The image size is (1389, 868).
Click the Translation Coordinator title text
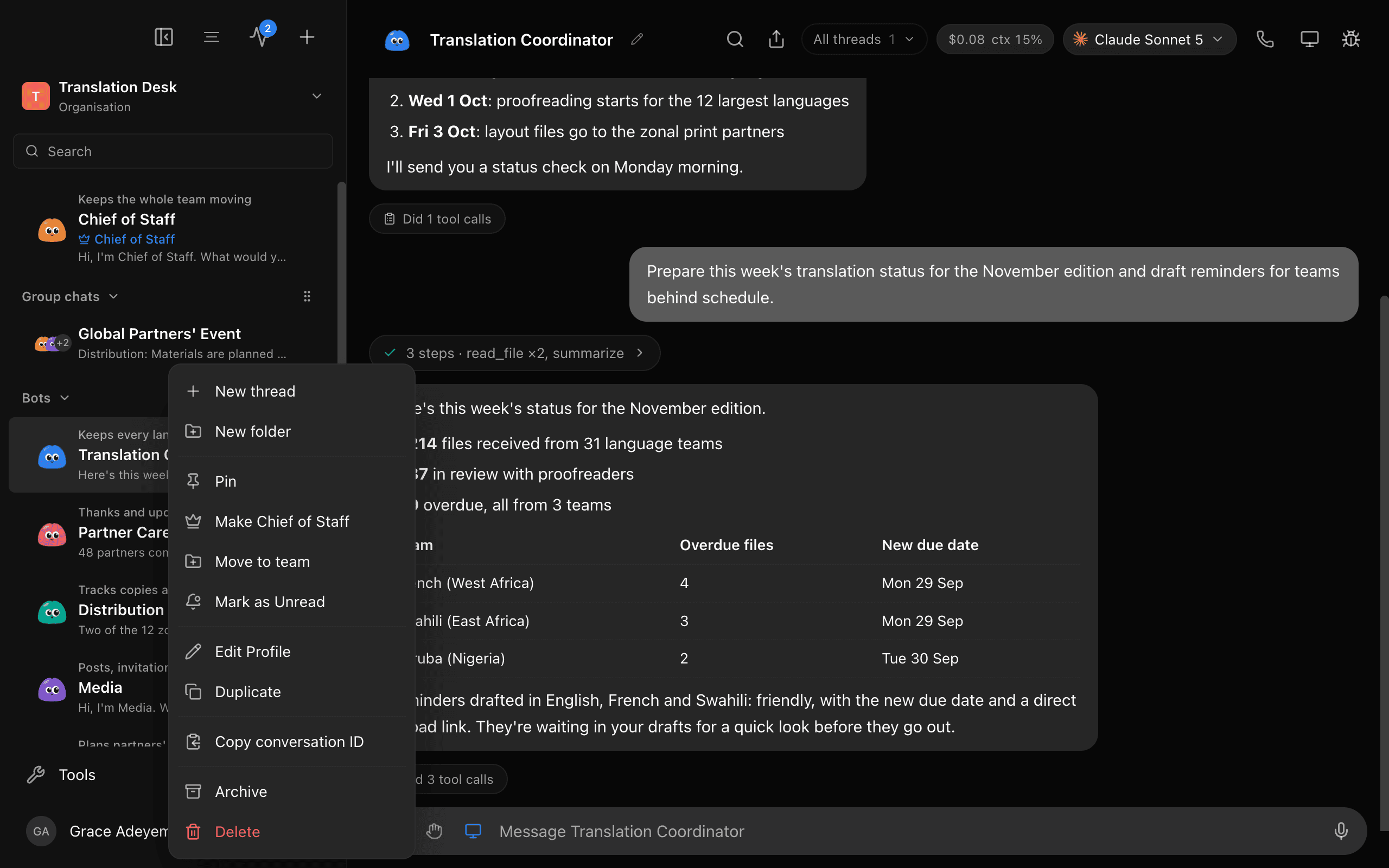(x=521, y=40)
